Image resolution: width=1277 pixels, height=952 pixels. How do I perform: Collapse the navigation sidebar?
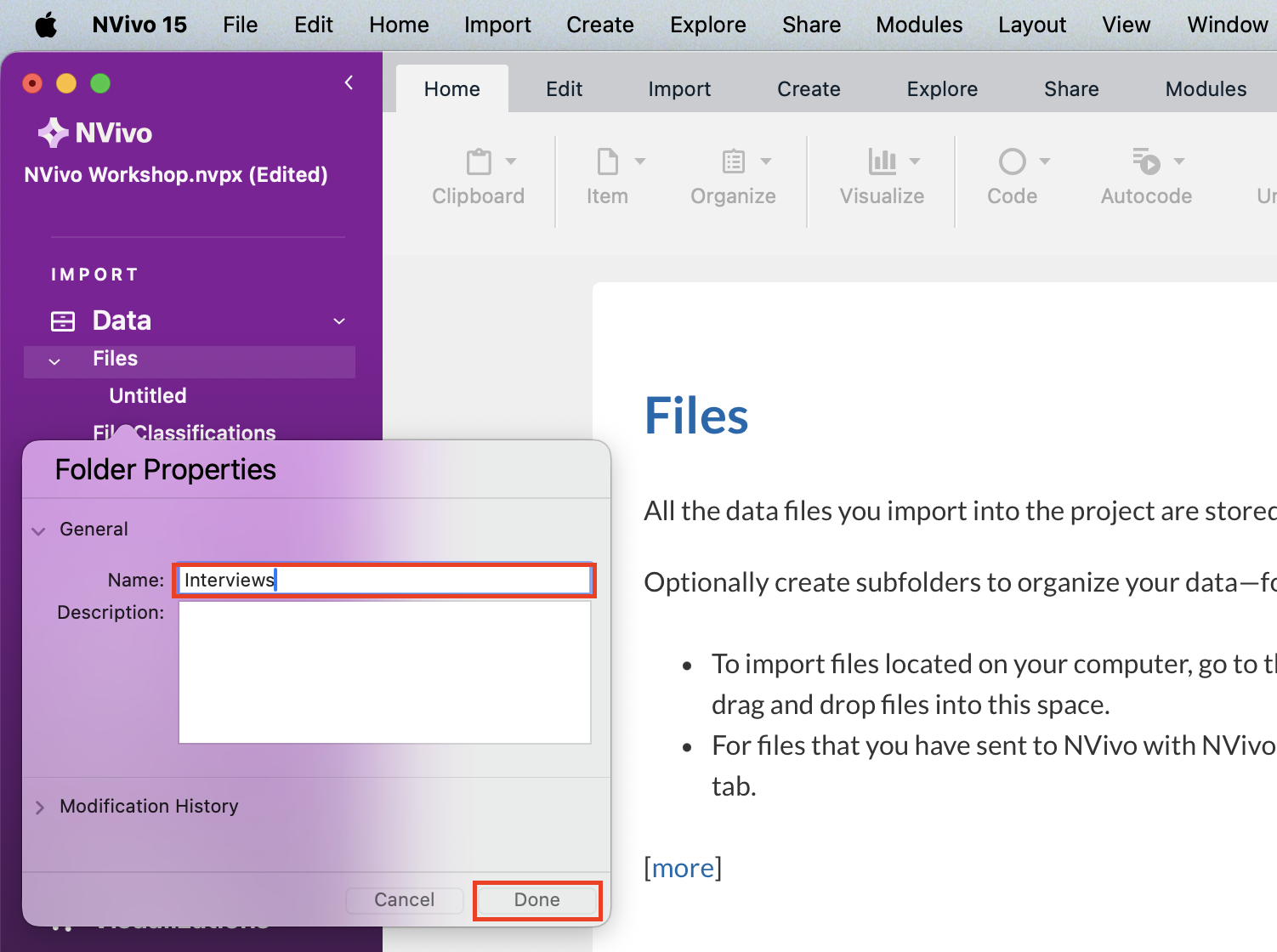click(x=349, y=82)
